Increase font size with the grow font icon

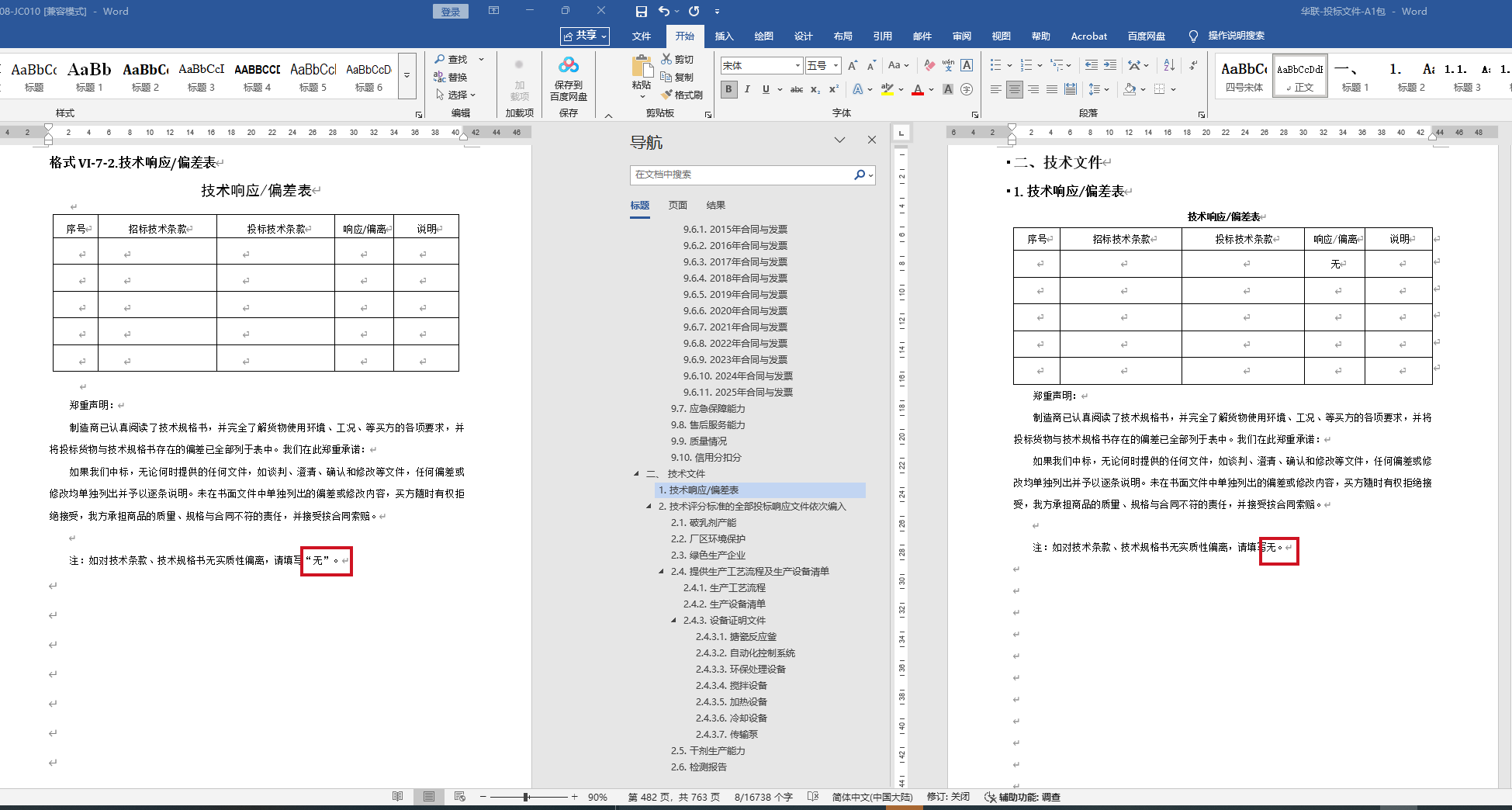853,65
